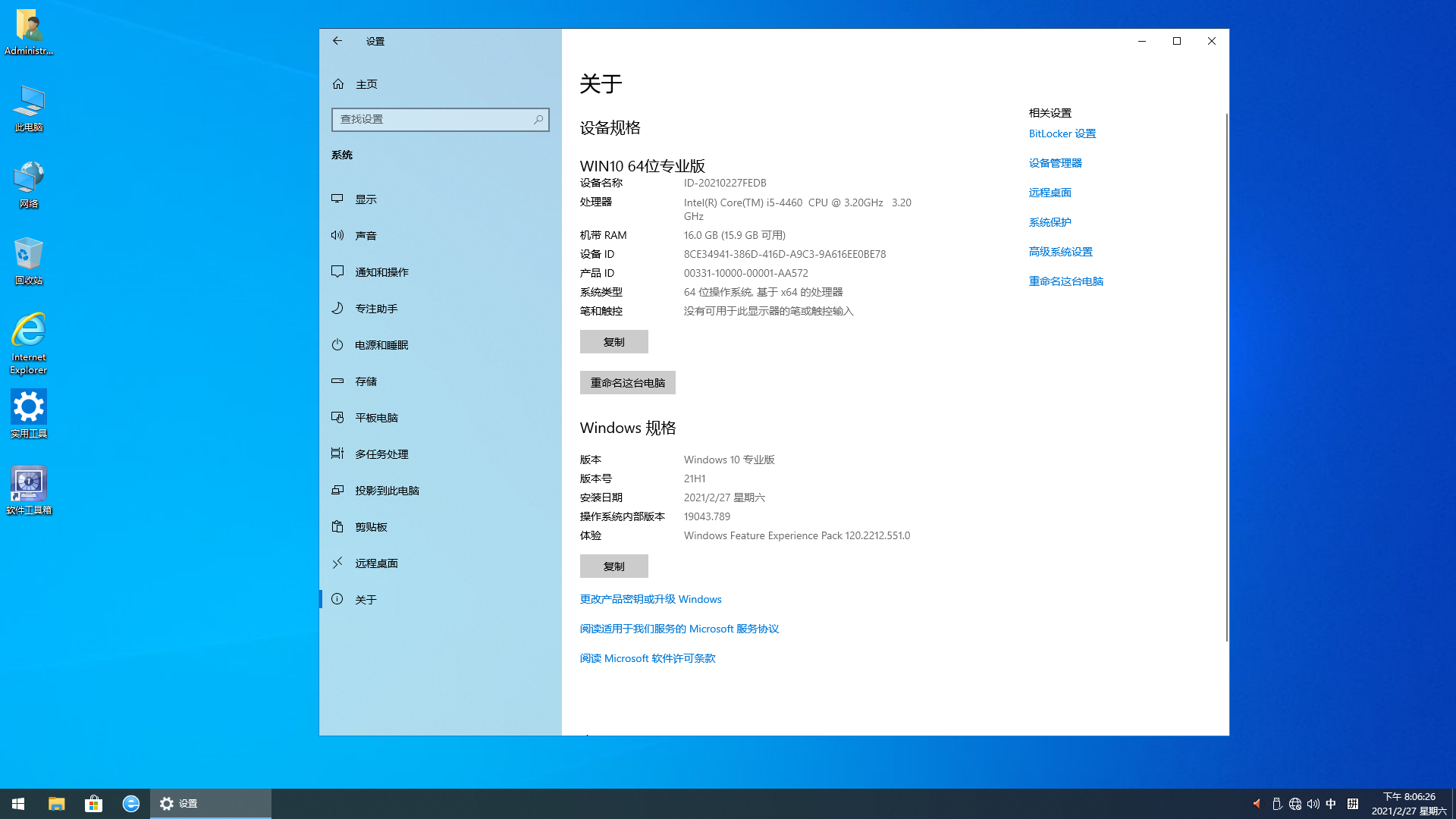Screen dimensions: 1456x819
Task: Select the 远程桌面 remote desktop sidebar icon
Action: pos(337,563)
